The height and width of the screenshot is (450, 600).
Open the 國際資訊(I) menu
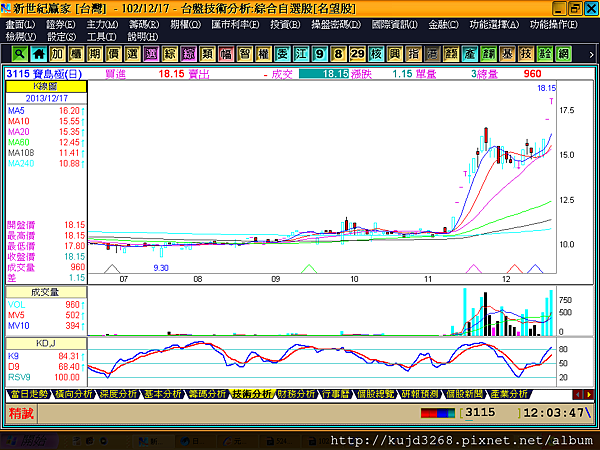[x=395, y=24]
